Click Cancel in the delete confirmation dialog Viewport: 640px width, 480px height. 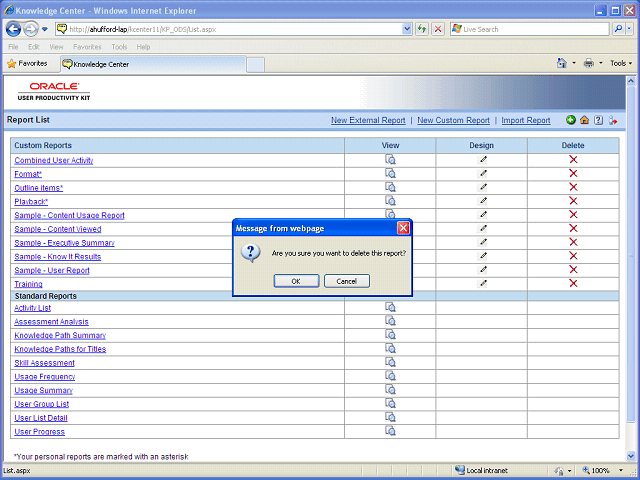coord(347,281)
